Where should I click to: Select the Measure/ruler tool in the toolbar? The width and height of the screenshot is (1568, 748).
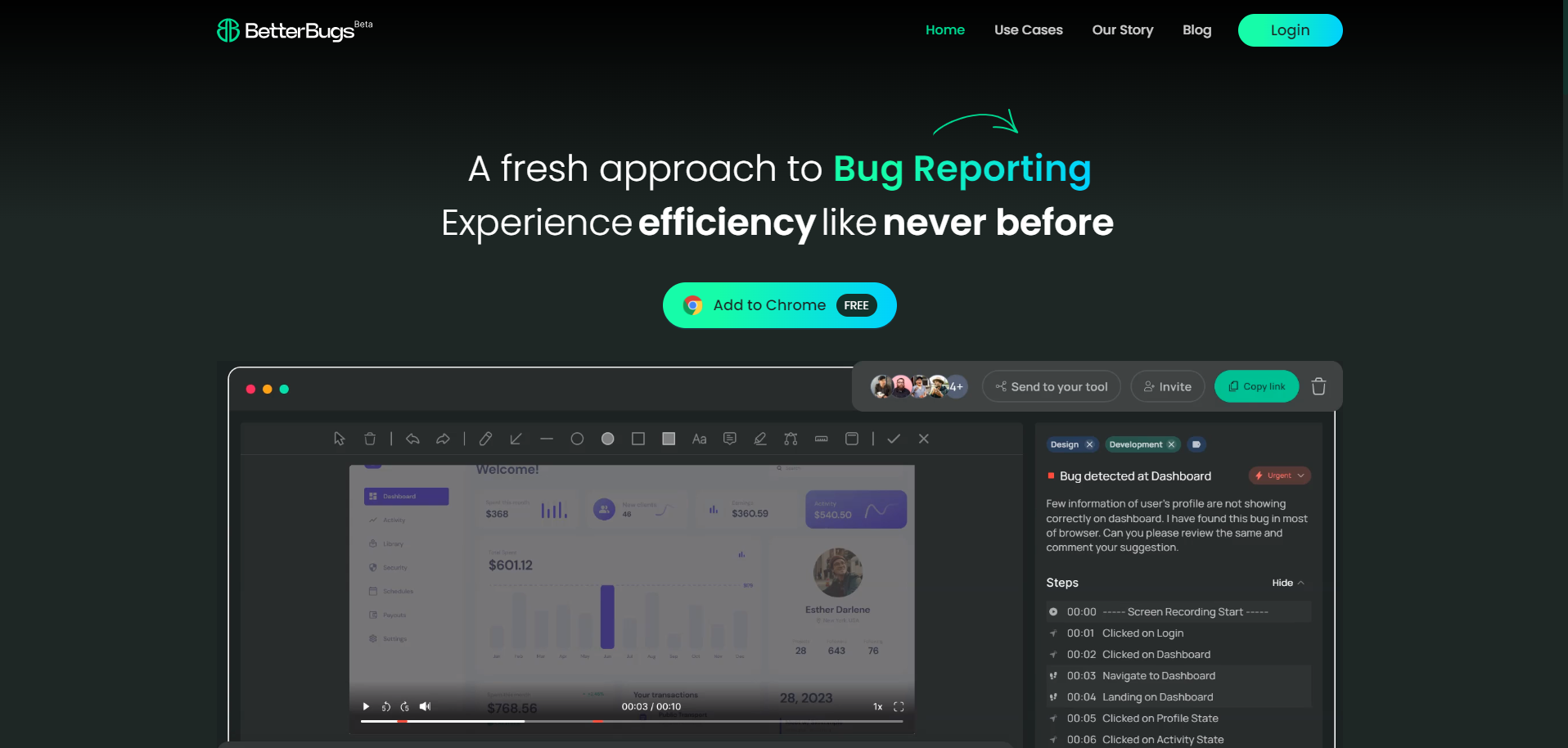click(821, 439)
